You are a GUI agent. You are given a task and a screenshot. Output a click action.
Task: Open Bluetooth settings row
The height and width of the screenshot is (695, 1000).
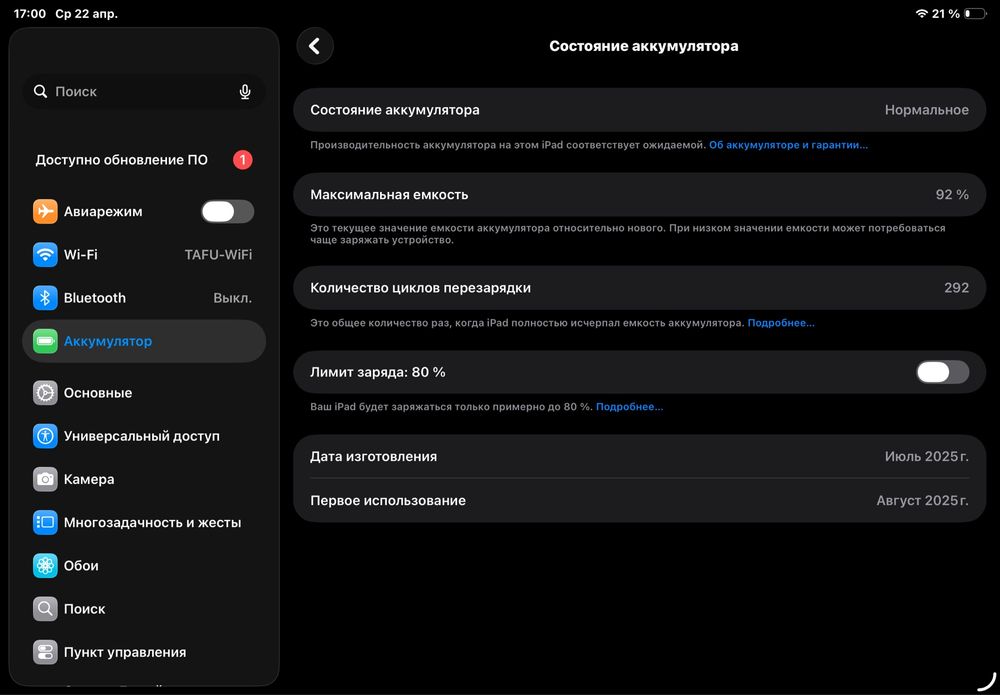[x=144, y=298]
